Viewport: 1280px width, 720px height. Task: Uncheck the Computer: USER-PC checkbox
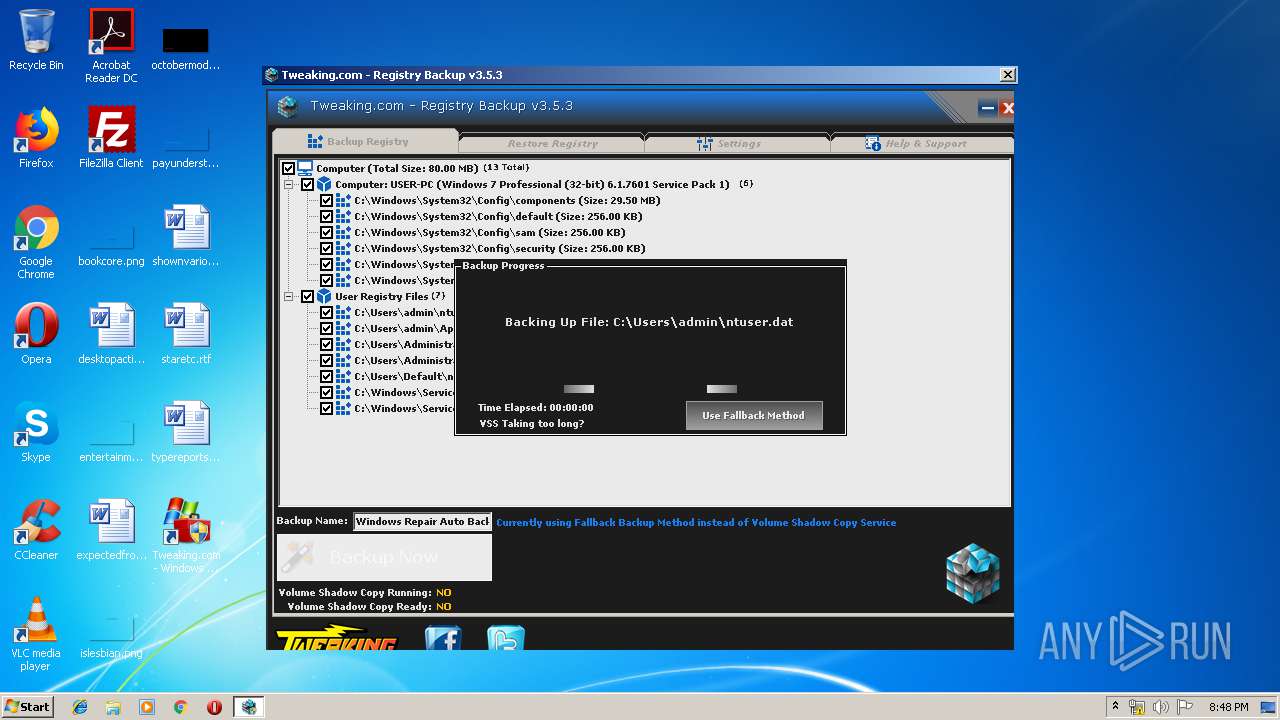coord(307,184)
